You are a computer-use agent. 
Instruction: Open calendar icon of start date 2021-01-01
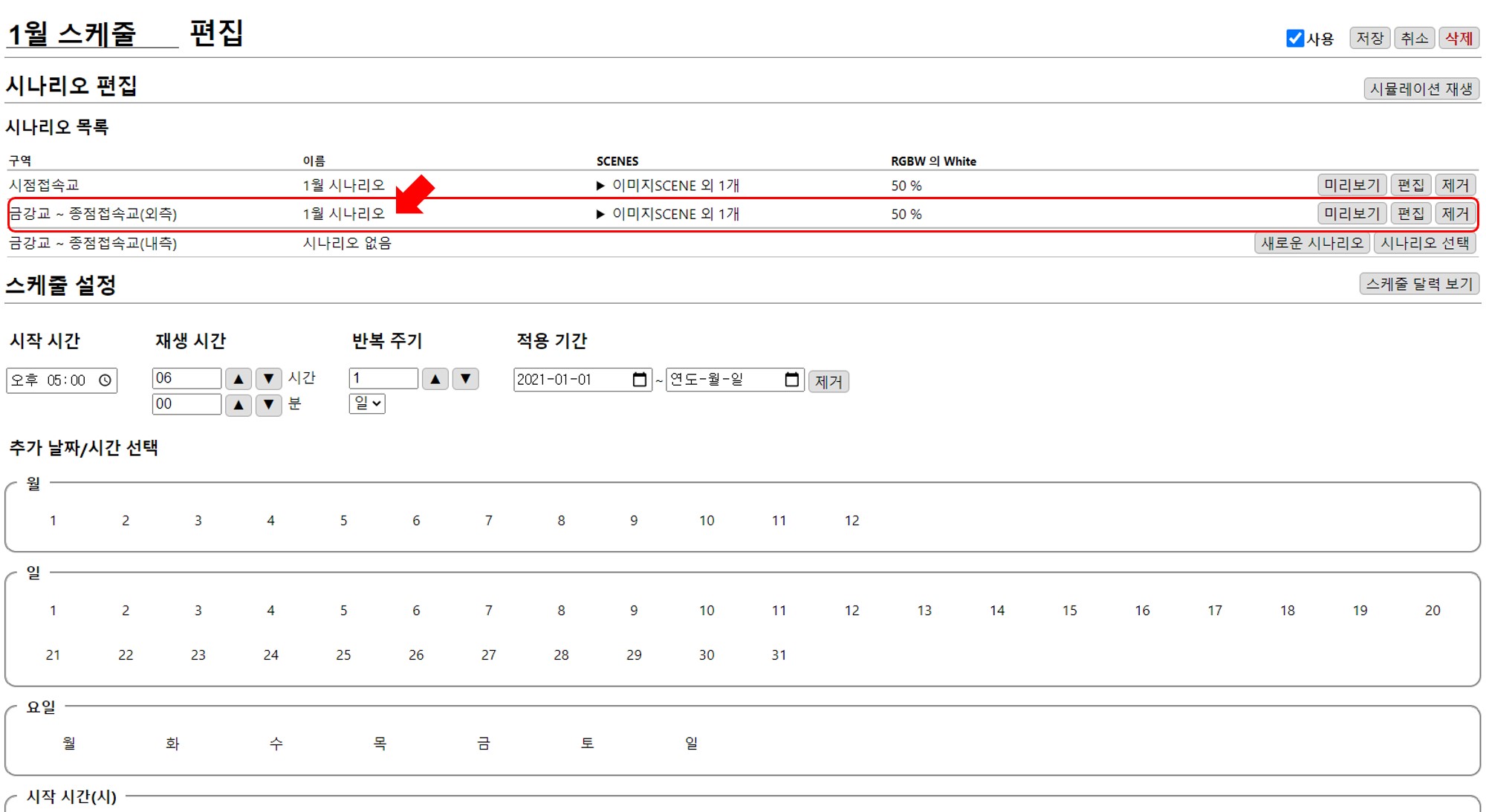point(639,380)
